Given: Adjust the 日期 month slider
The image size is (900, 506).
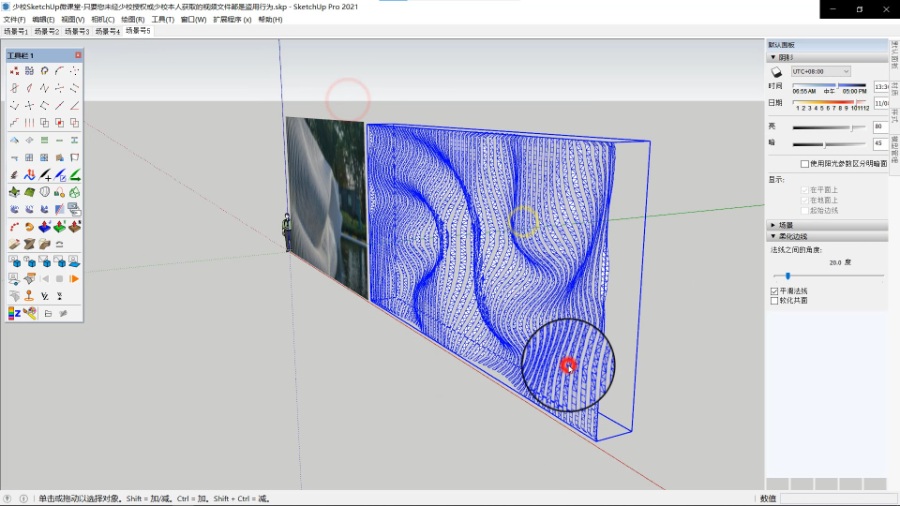Looking at the screenshot, I should pos(830,102).
